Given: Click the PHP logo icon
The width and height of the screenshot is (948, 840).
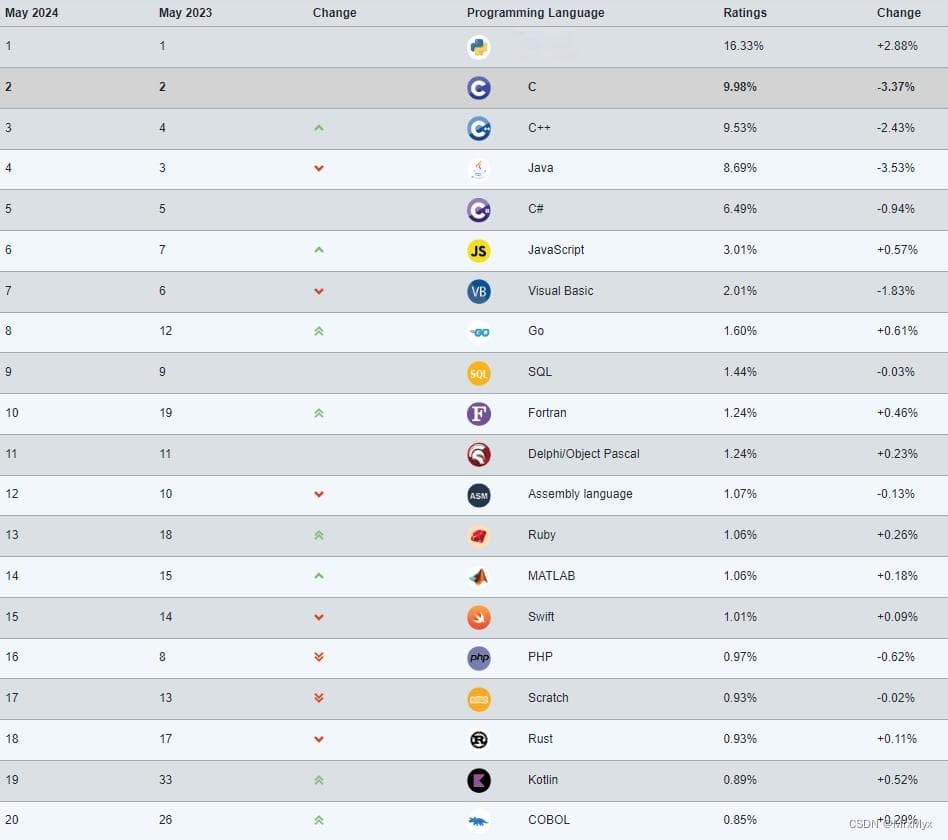Looking at the screenshot, I should pos(478,658).
